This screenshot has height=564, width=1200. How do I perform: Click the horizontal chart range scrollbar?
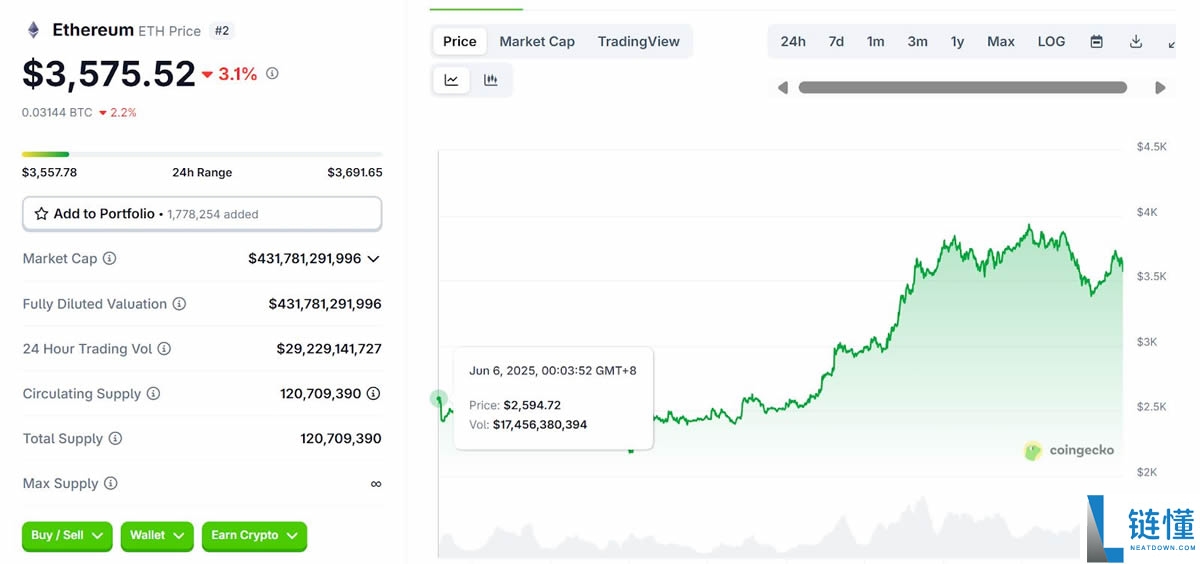962,88
